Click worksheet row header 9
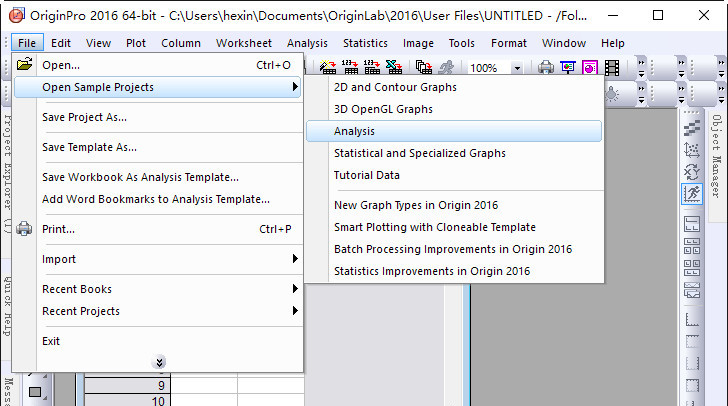This screenshot has height=406, width=728. pyautogui.click(x=127, y=385)
